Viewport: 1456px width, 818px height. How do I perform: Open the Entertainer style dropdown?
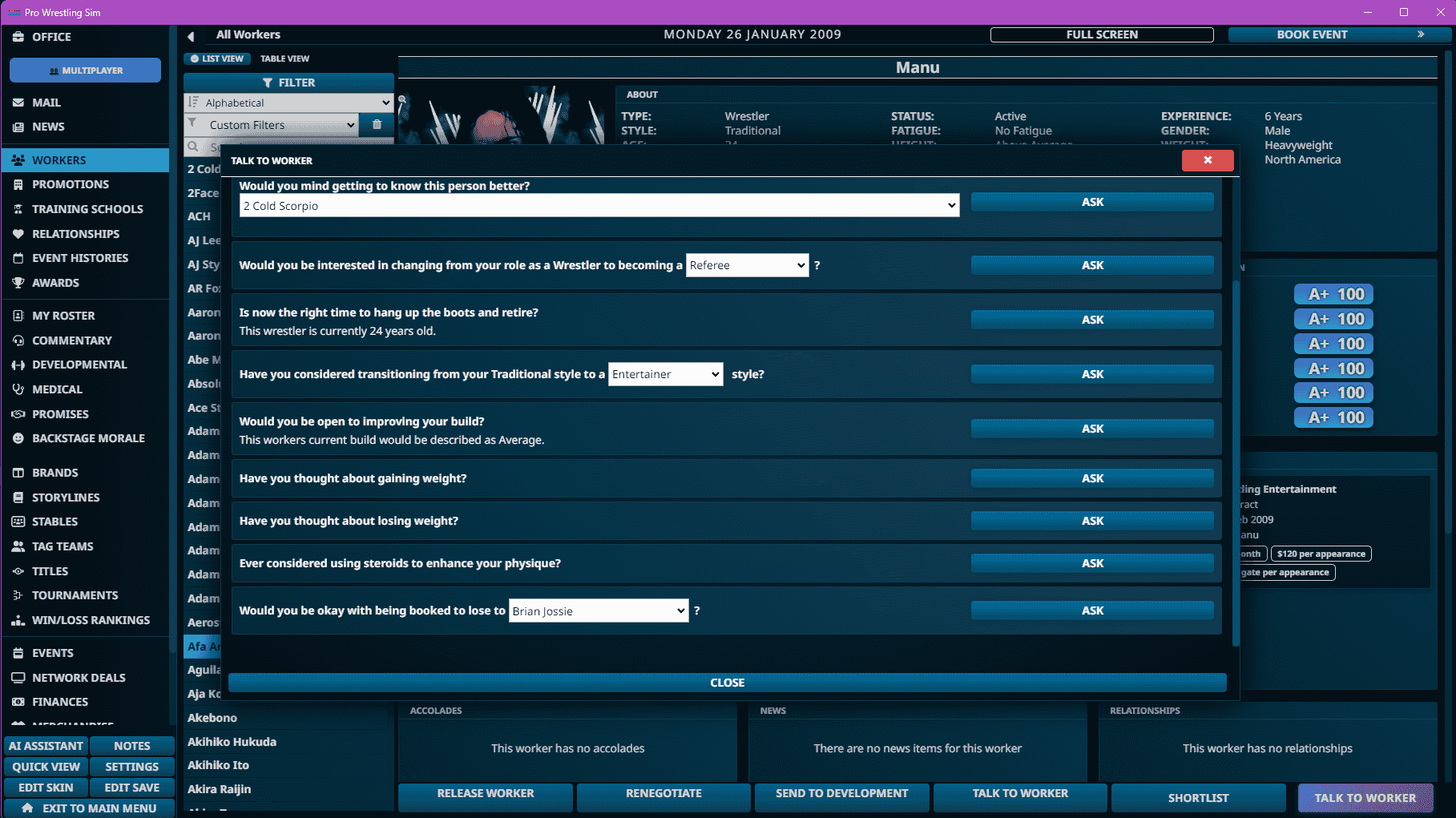[x=666, y=374]
